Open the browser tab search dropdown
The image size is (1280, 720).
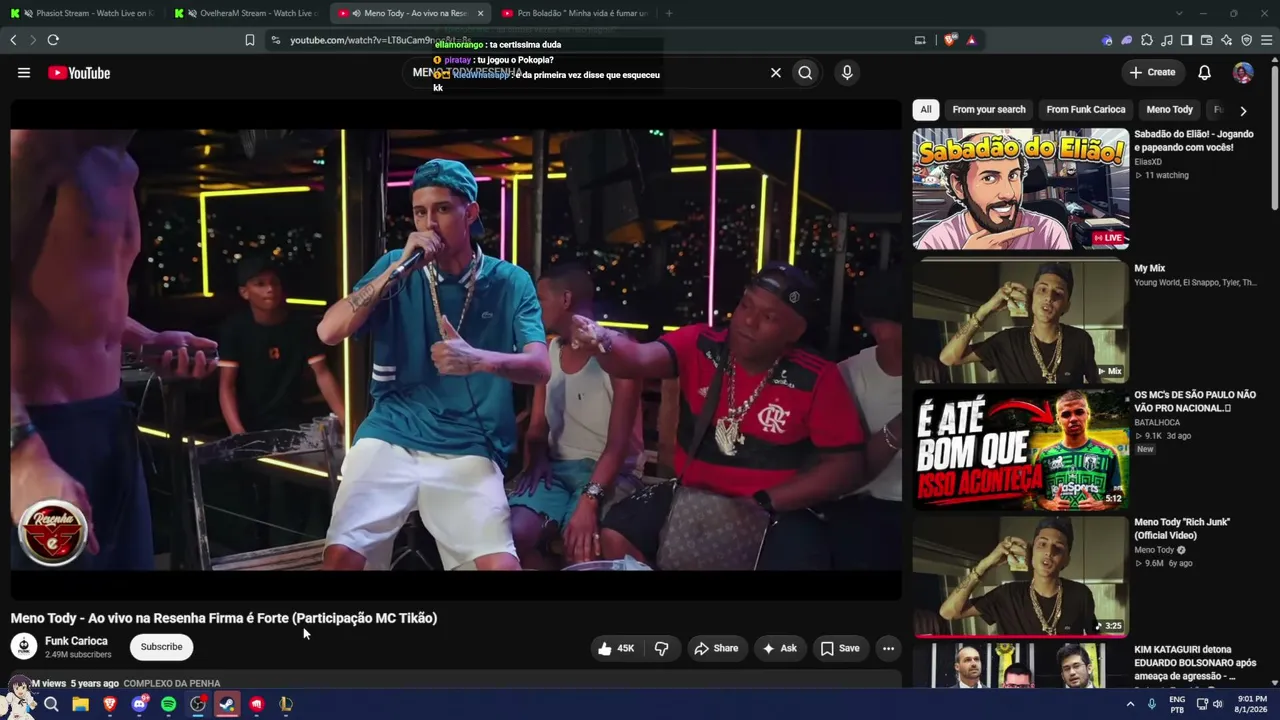click(1179, 13)
